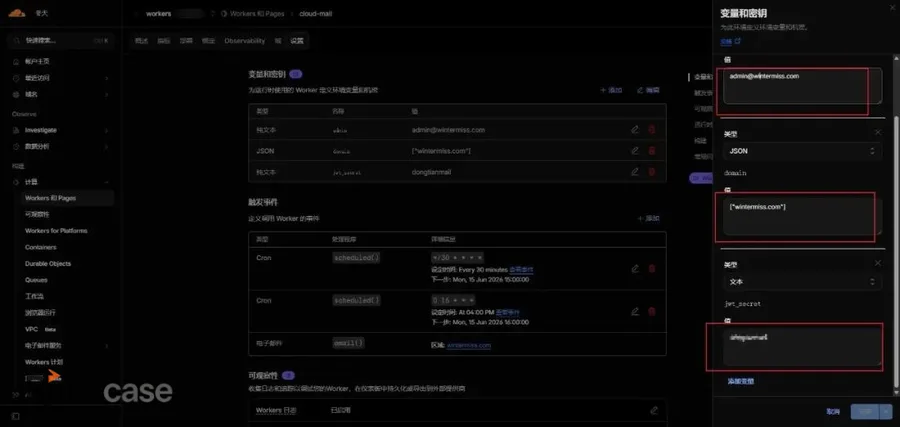The height and width of the screenshot is (427, 900).
Task: Click cloud-mail breadcrumb
Action: coord(316,14)
